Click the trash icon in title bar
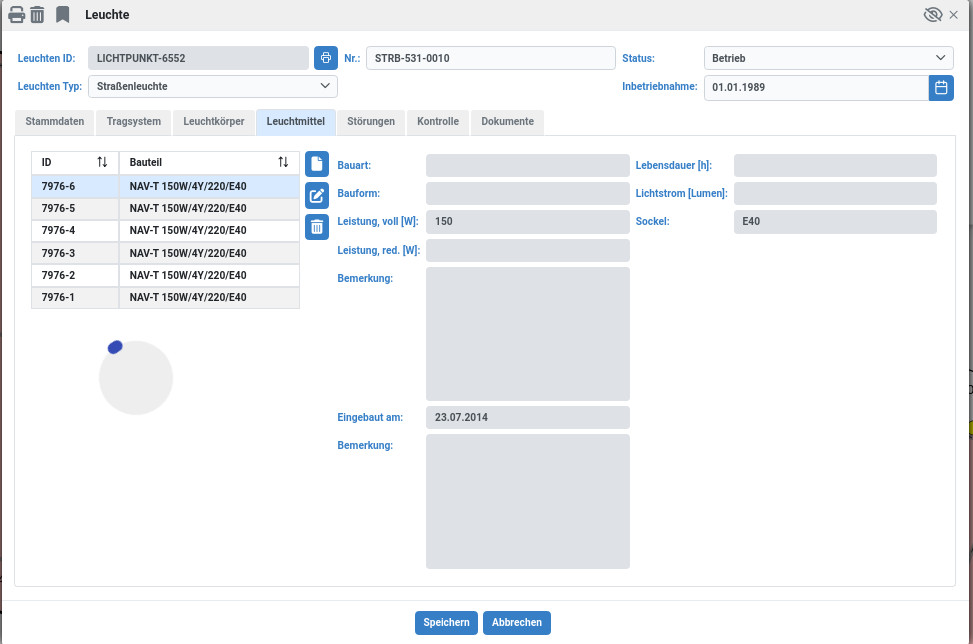Screen dimensions: 973x644 (x=37, y=15)
